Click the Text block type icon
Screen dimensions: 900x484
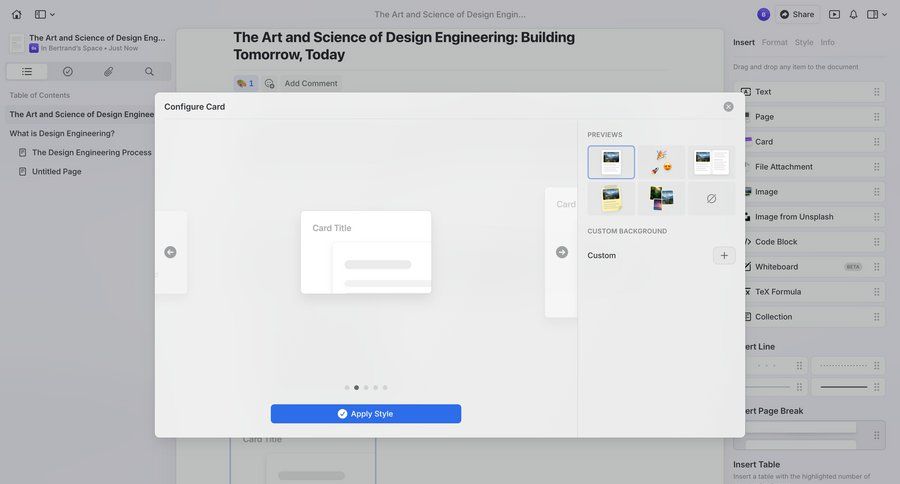coord(746,92)
